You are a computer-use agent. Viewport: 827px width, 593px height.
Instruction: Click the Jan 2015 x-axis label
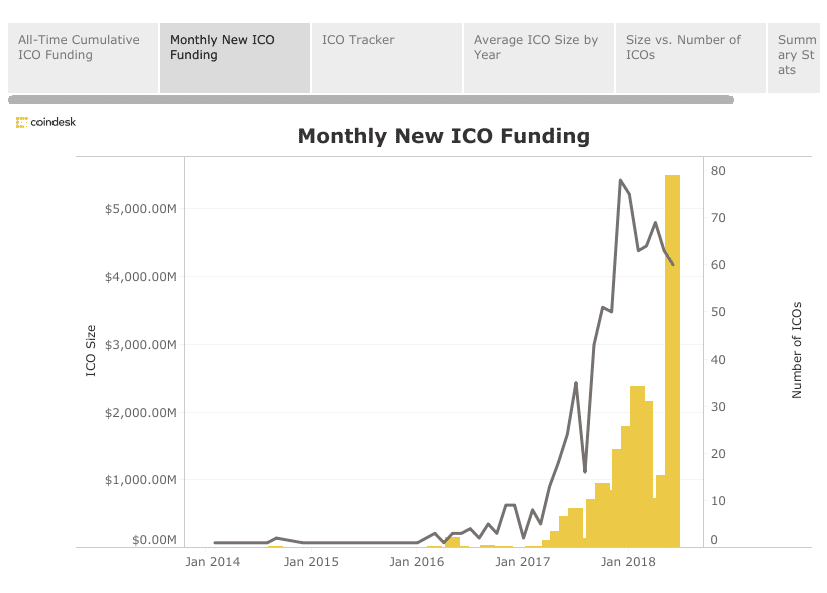(x=311, y=562)
